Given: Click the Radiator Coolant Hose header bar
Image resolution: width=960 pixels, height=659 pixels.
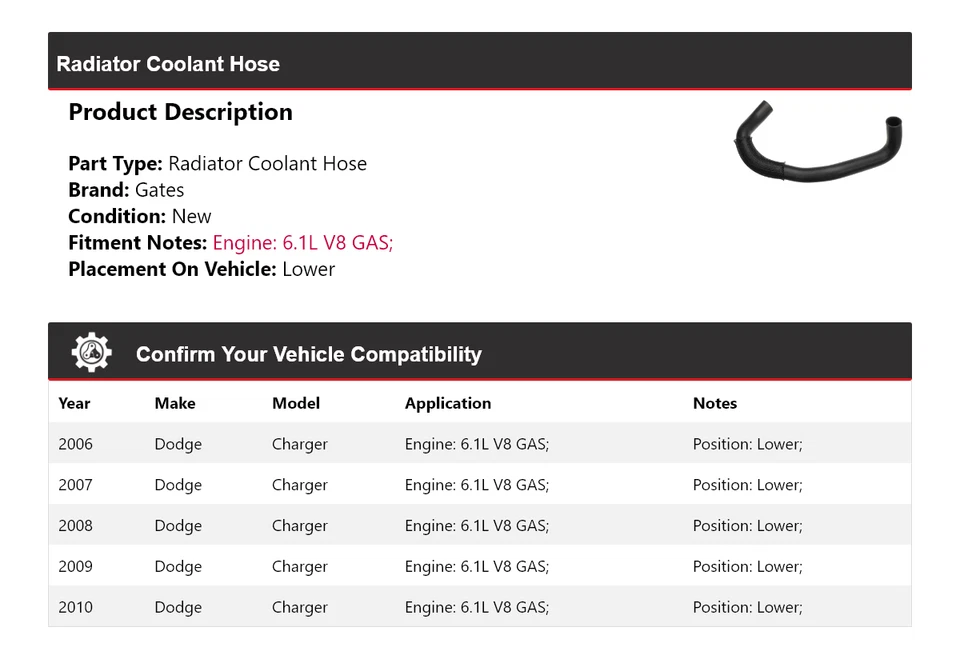Looking at the screenshot, I should (x=479, y=63).
